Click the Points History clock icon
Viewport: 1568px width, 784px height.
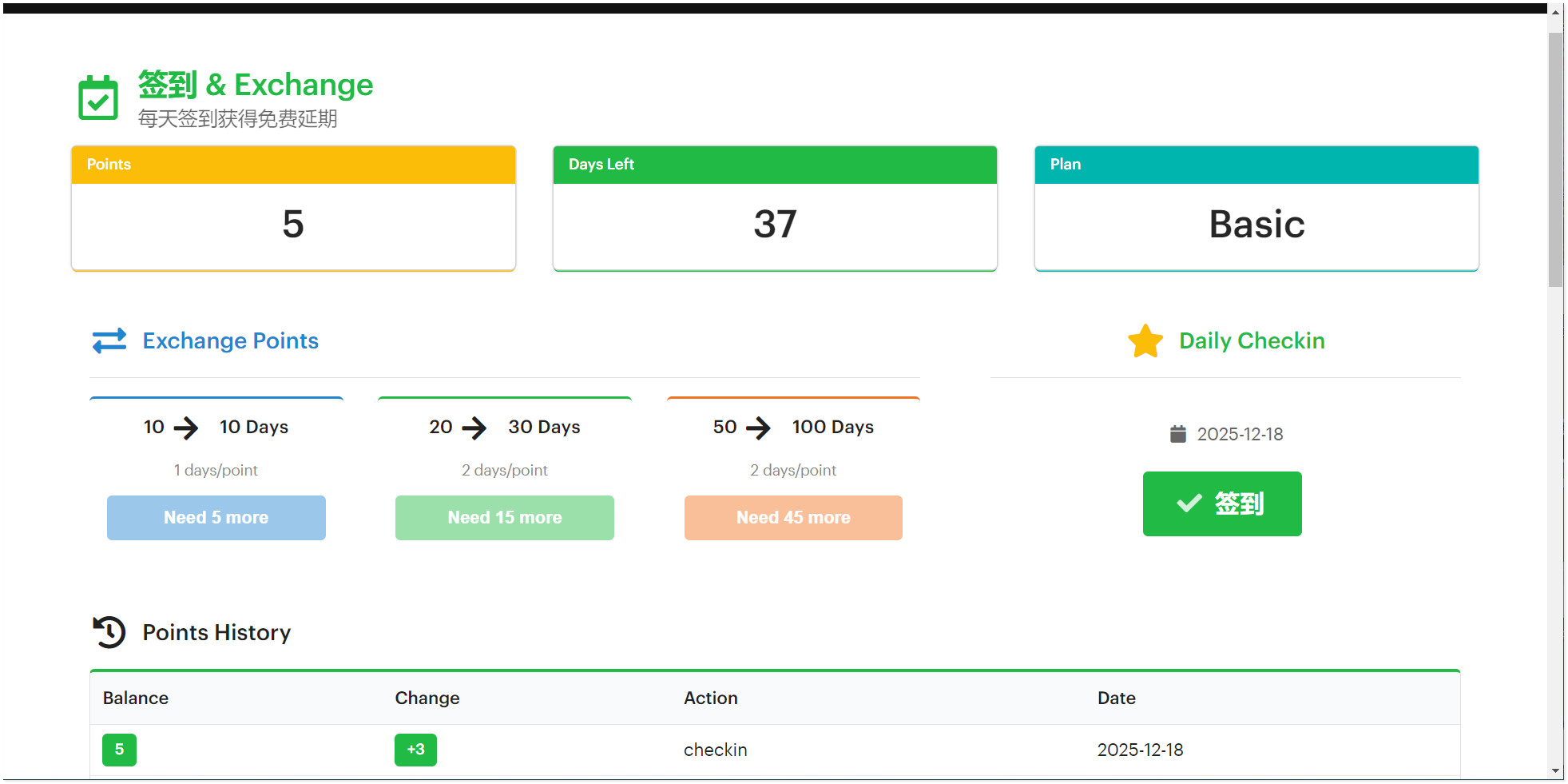pyautogui.click(x=109, y=632)
